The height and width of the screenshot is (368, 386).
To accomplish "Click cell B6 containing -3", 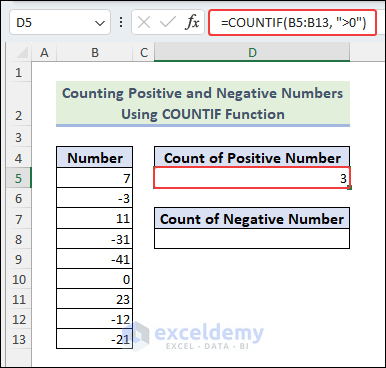I will point(95,198).
